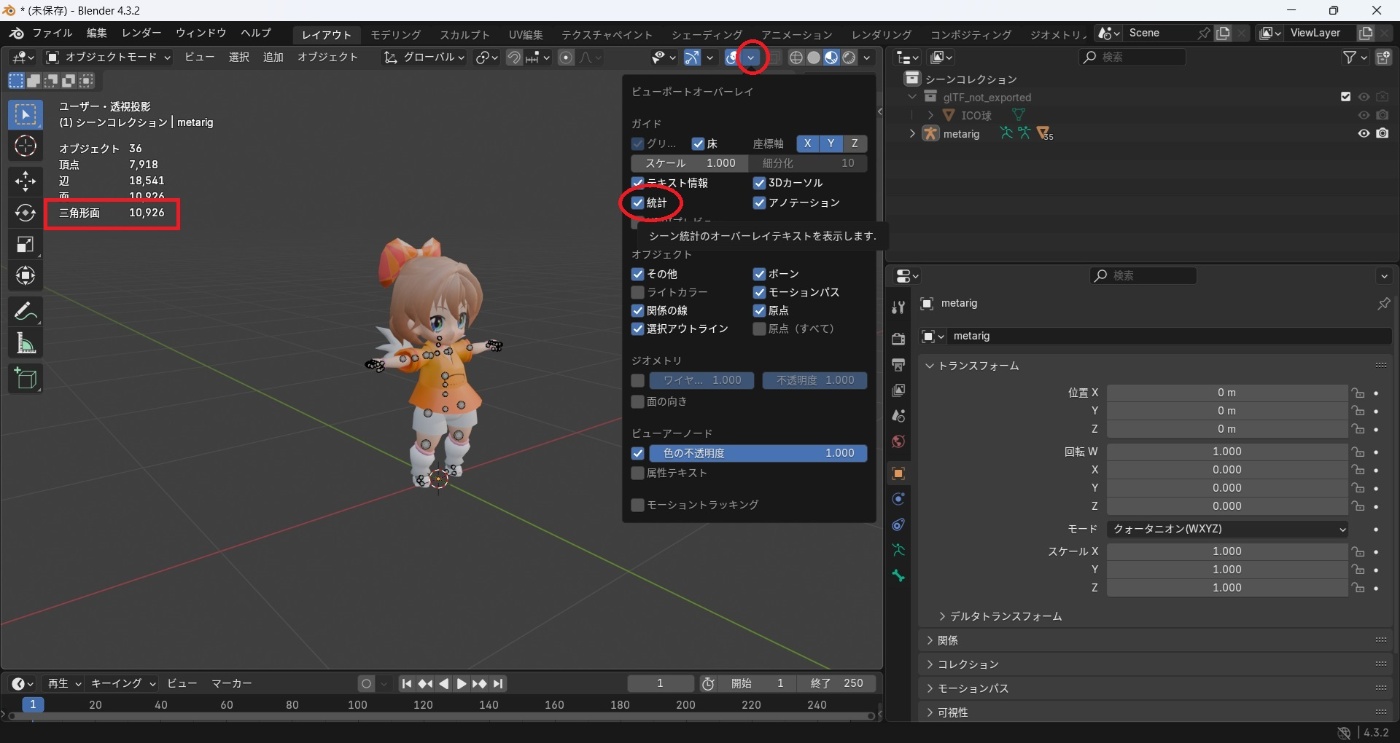
Task: Open the マーカー menu in timeline
Action: coord(231,684)
